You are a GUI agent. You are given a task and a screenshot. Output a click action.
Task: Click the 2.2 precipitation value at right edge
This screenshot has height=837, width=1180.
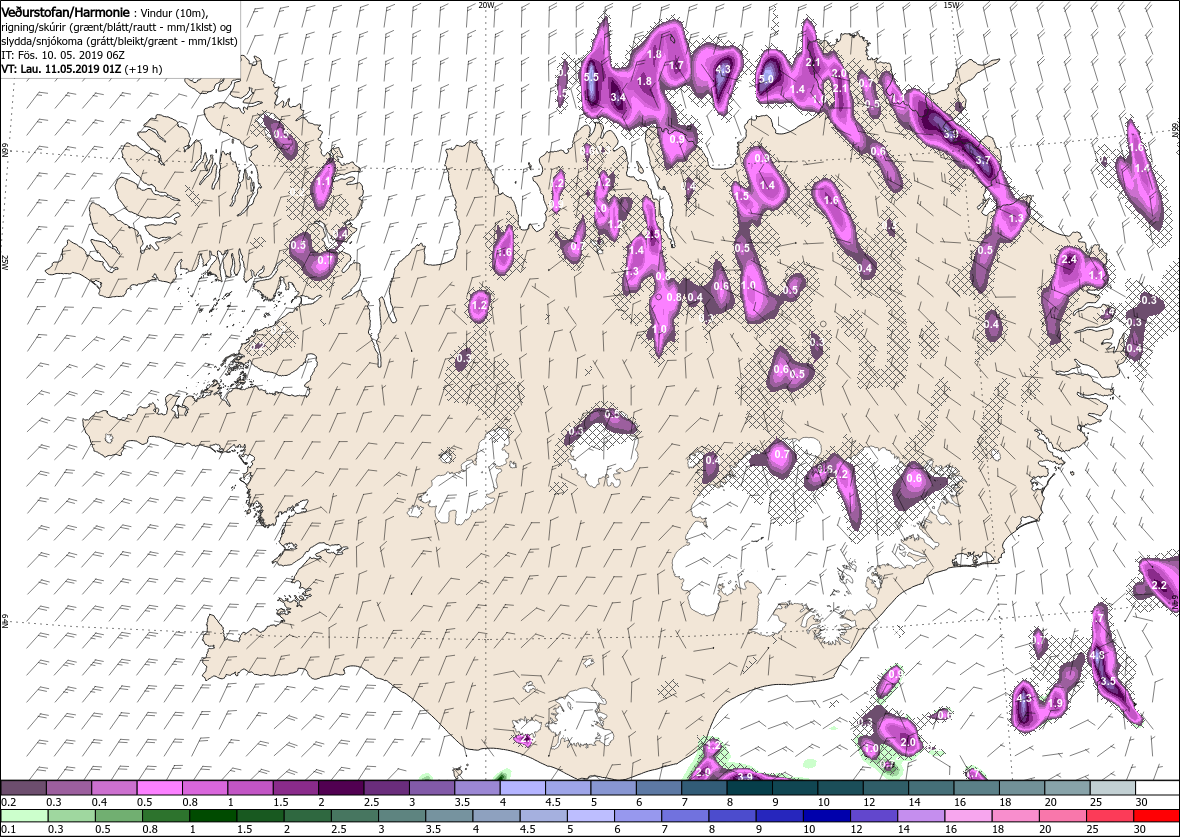pyautogui.click(x=1159, y=585)
